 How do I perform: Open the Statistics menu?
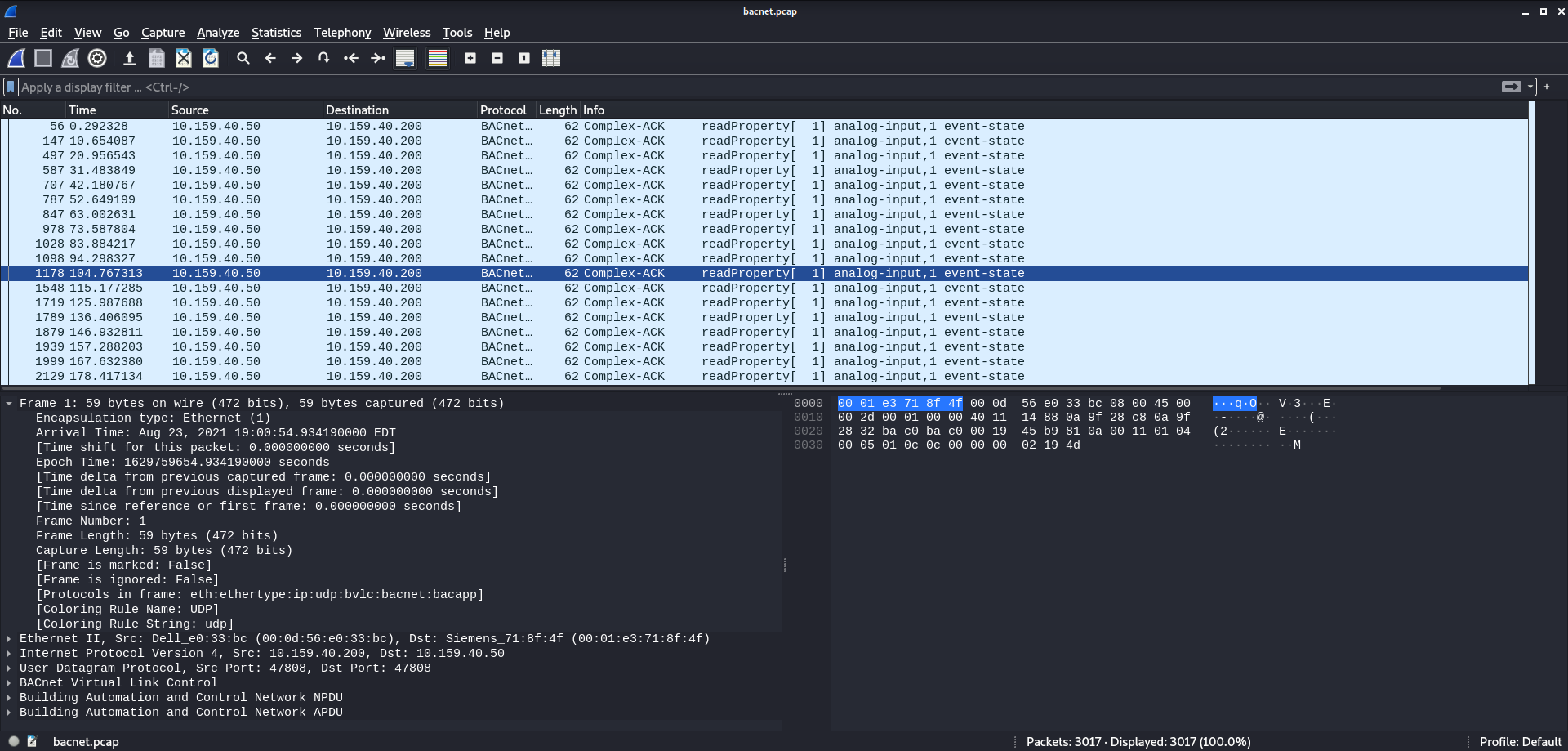click(276, 33)
